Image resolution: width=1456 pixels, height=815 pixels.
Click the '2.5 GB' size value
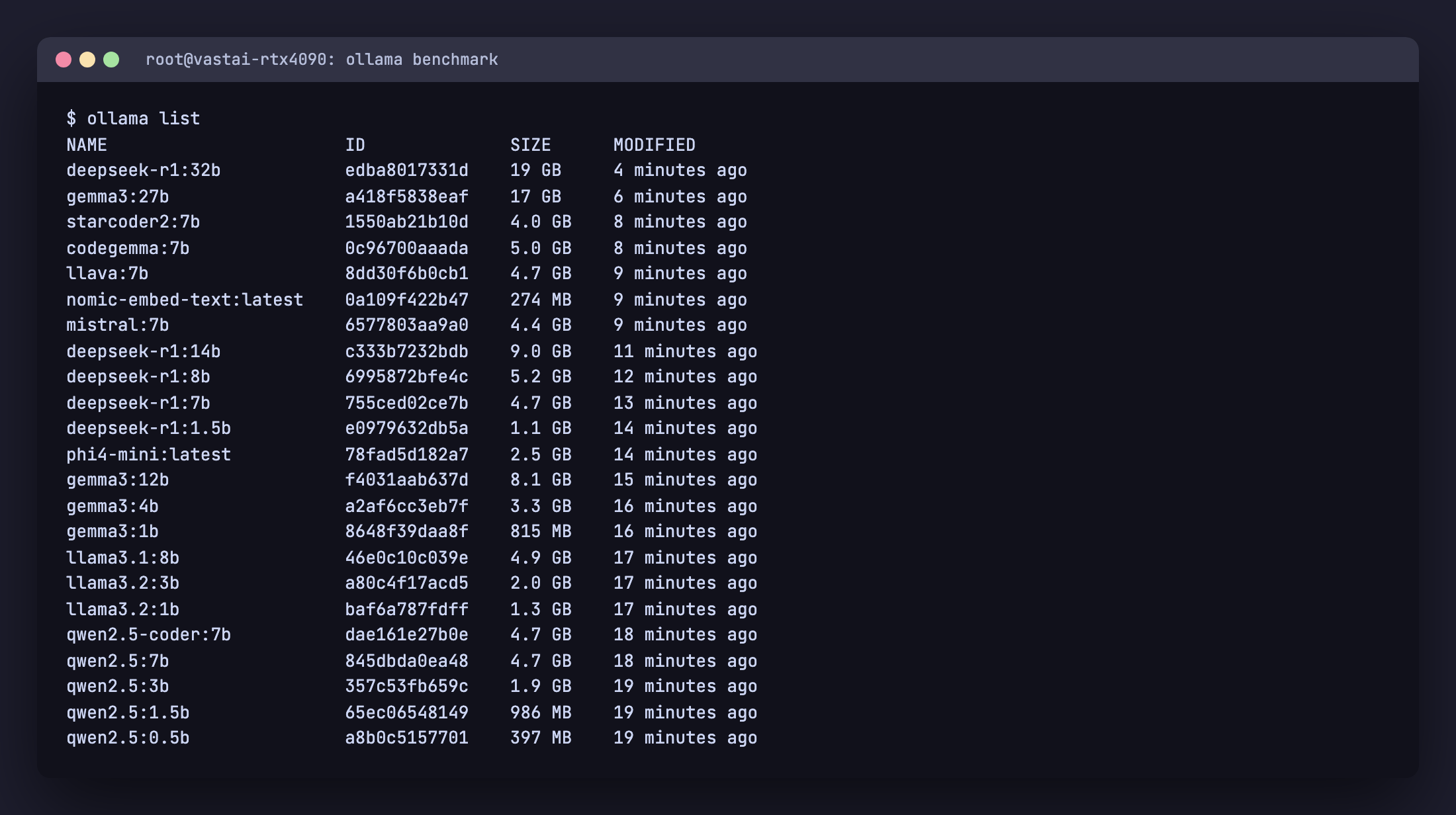(541, 454)
